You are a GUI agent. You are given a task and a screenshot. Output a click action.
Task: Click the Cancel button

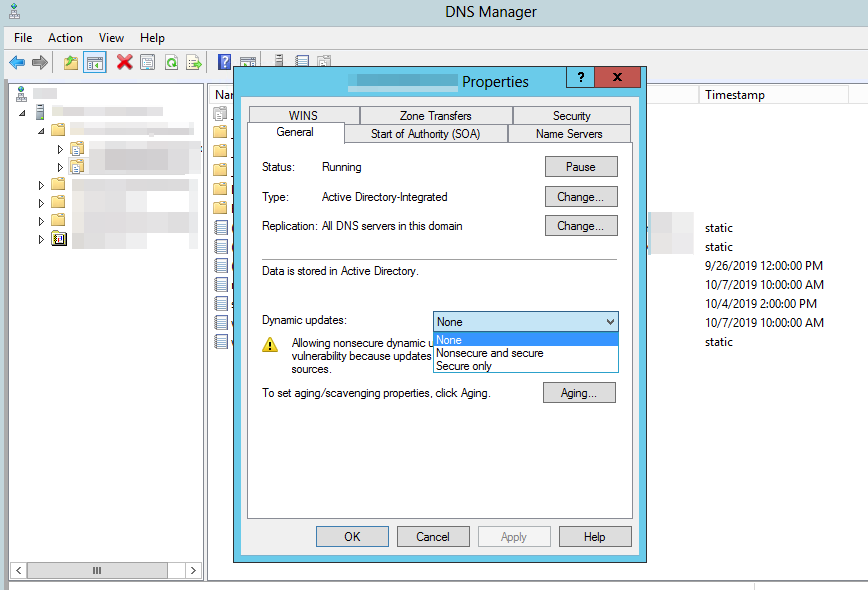433,536
